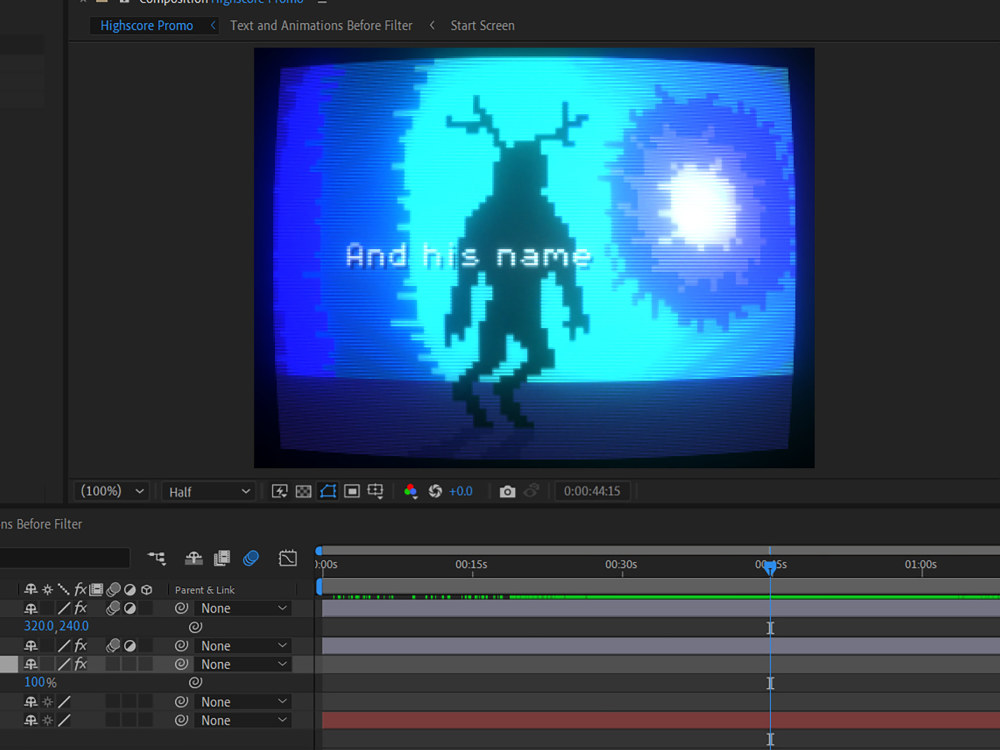This screenshot has height=750, width=1000.
Task: Switch to the Highscore Promo composition tab
Action: click(146, 25)
